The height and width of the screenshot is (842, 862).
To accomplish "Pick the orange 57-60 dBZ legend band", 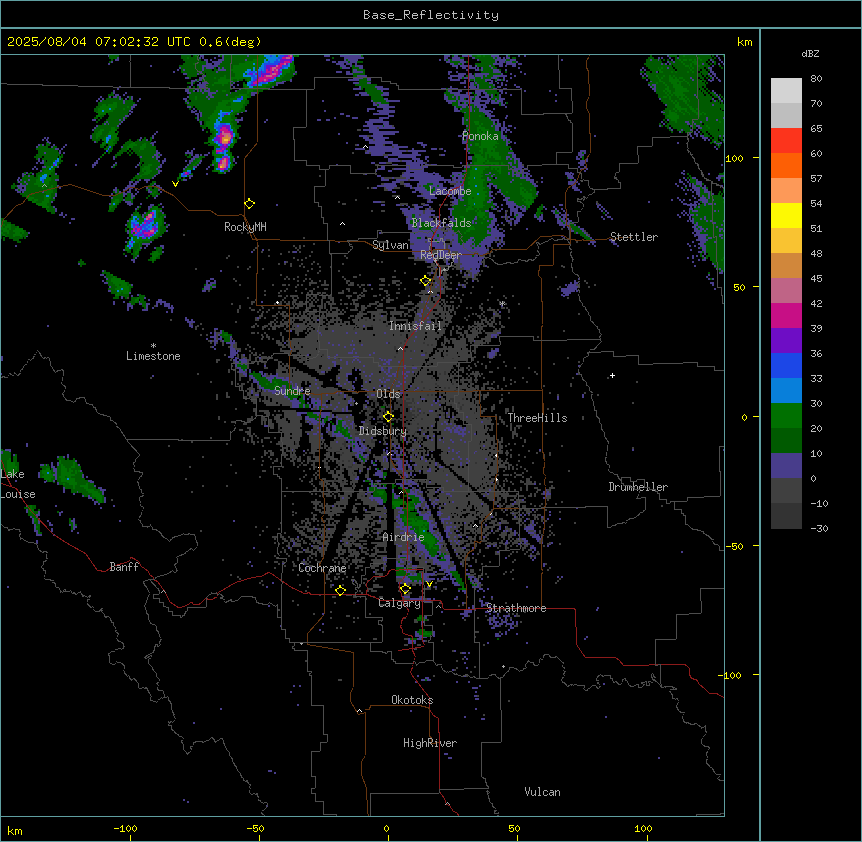I will (x=786, y=166).
